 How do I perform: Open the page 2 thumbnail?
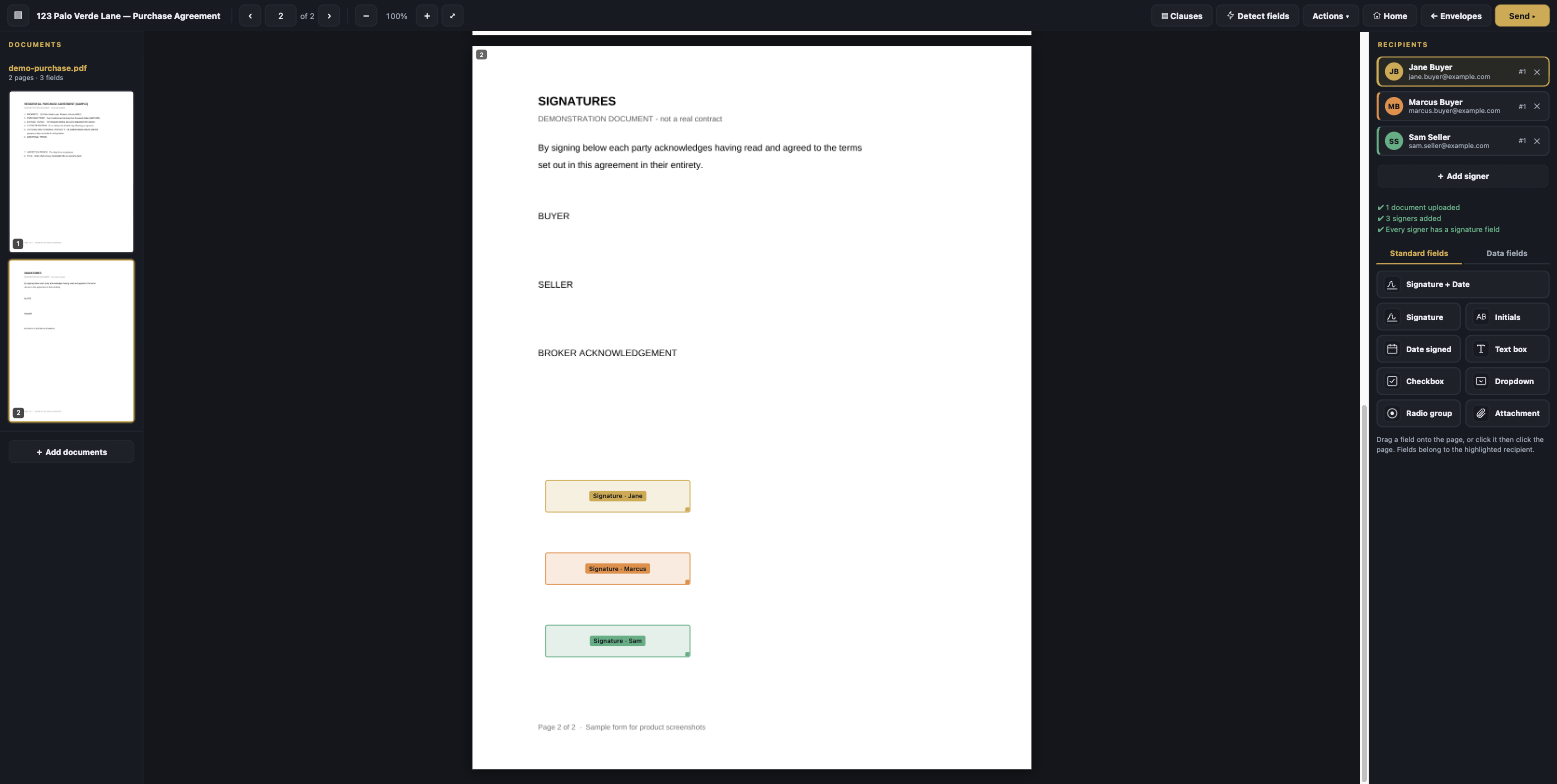coord(71,341)
